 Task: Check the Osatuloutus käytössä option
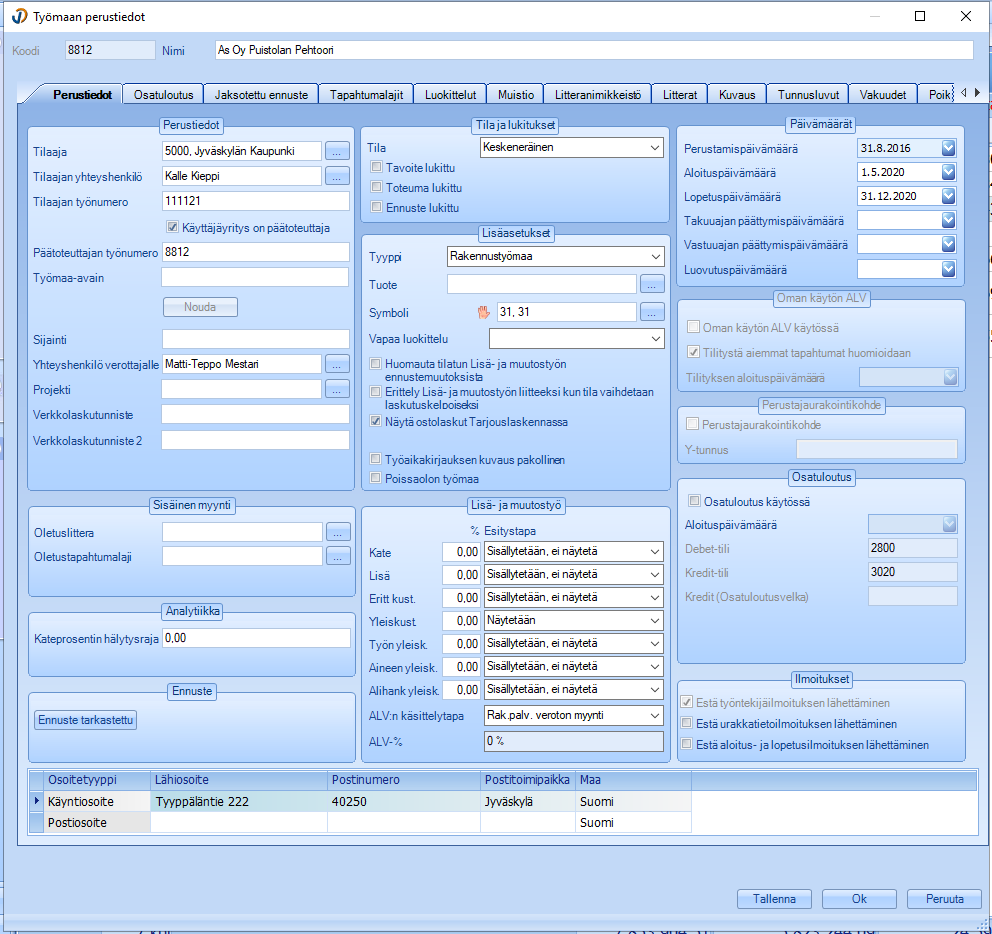(x=694, y=501)
